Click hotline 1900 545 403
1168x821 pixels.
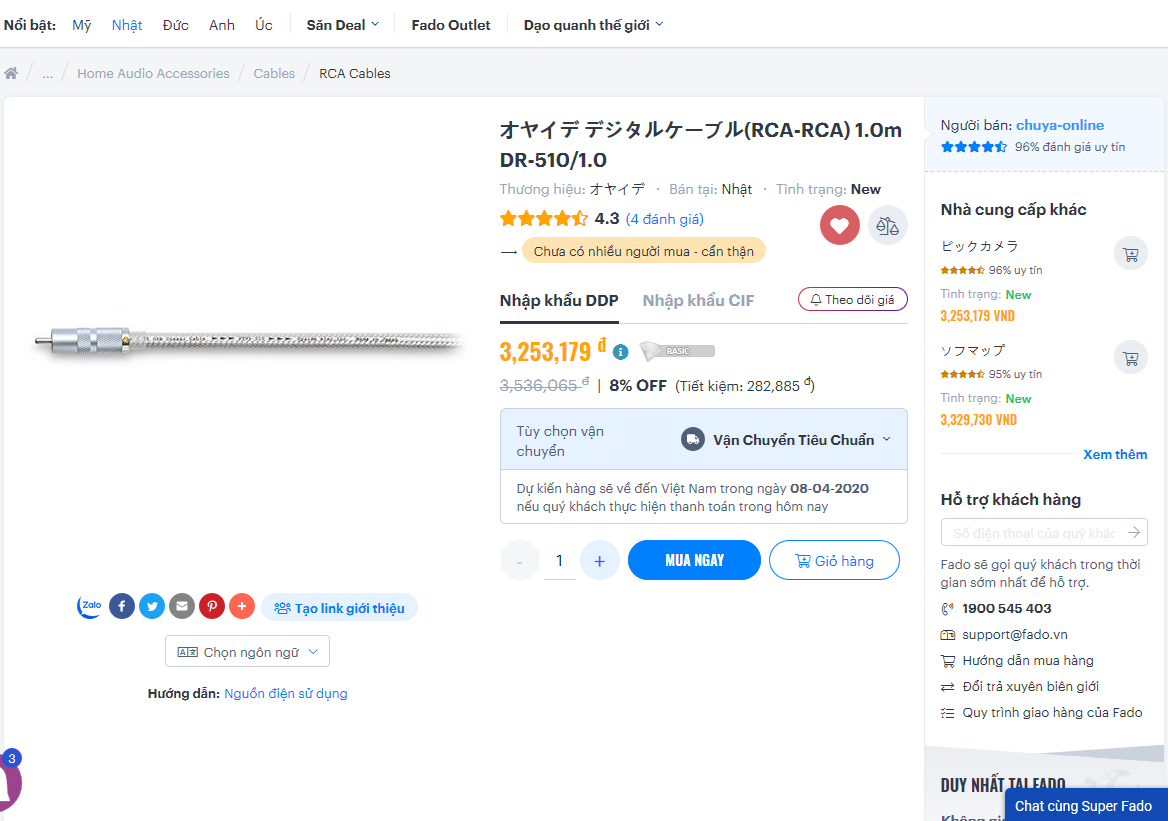1006,608
